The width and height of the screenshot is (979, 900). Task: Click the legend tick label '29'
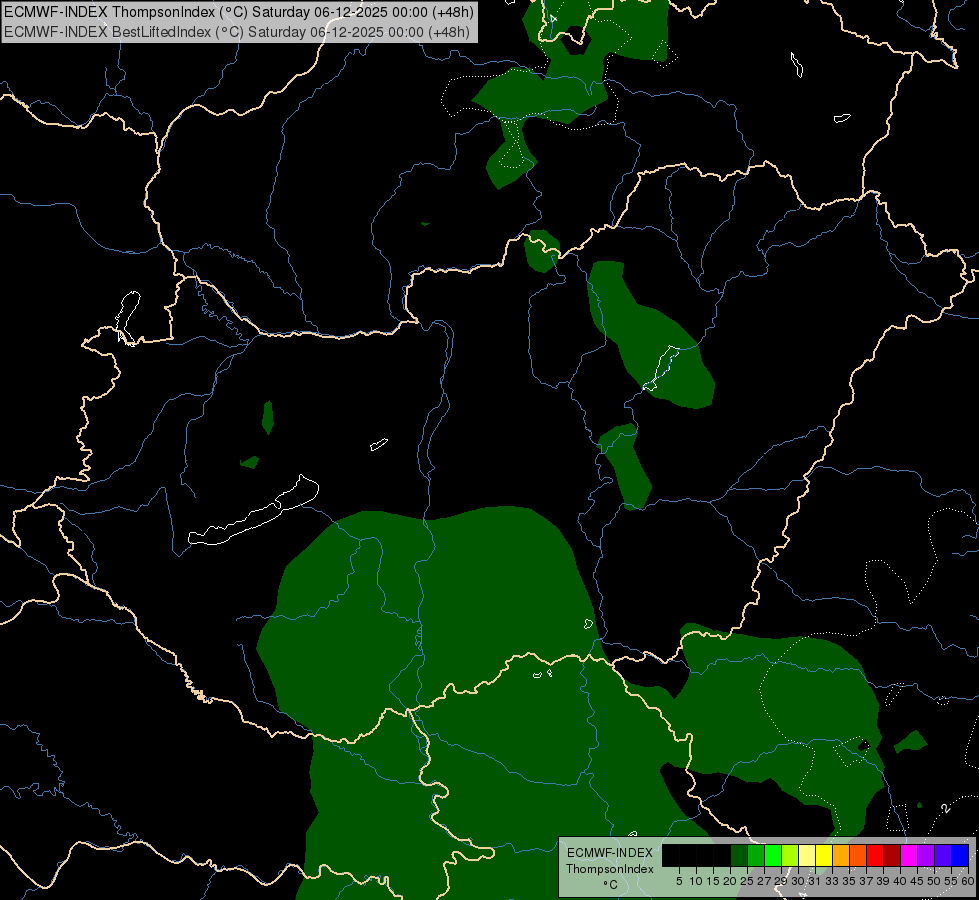tap(781, 881)
